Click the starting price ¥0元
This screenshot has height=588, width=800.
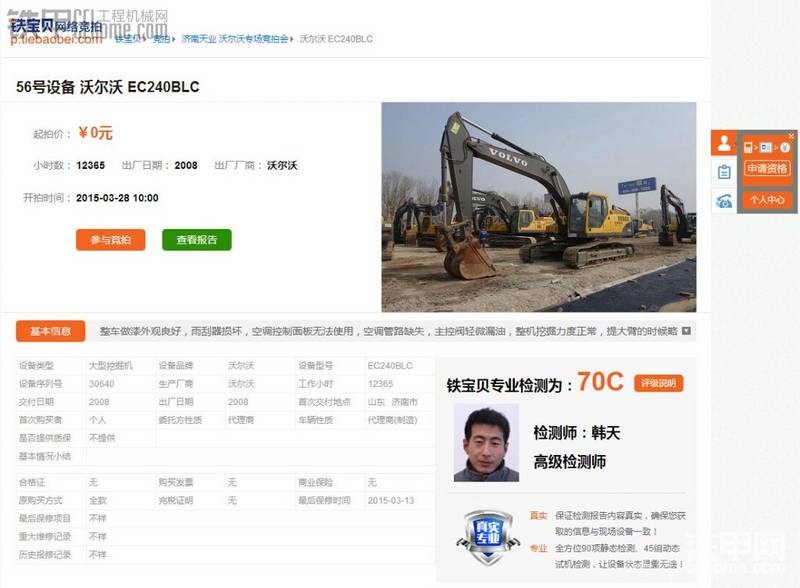tap(95, 133)
